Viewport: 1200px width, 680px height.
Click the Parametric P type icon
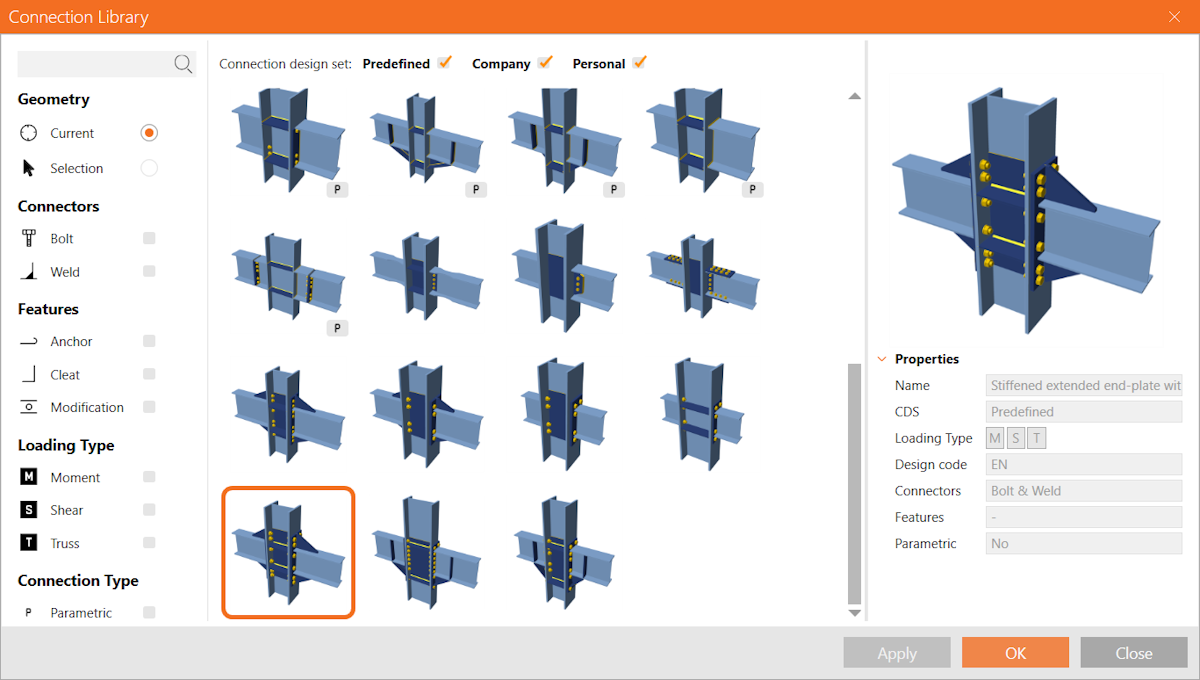pos(28,613)
